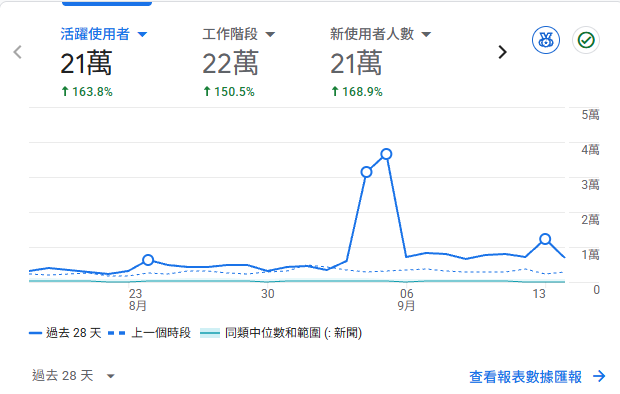Click the arrow beside 查看報表數據匯報
This screenshot has width=620, height=394.
click(x=599, y=376)
